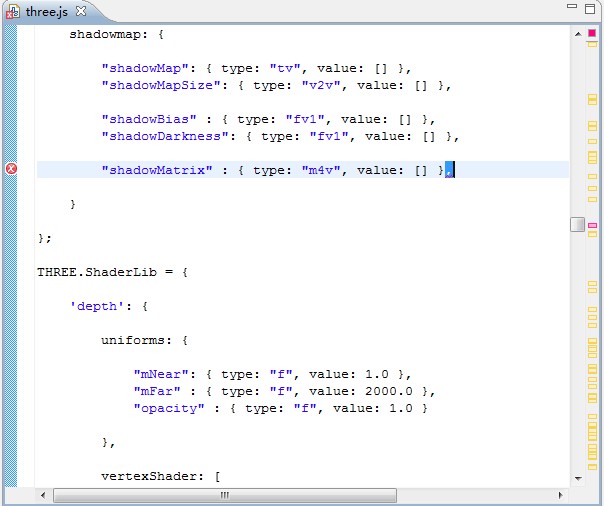Click on the "shadowDarkness" string
Screen dimensions: 604x506
165,136
